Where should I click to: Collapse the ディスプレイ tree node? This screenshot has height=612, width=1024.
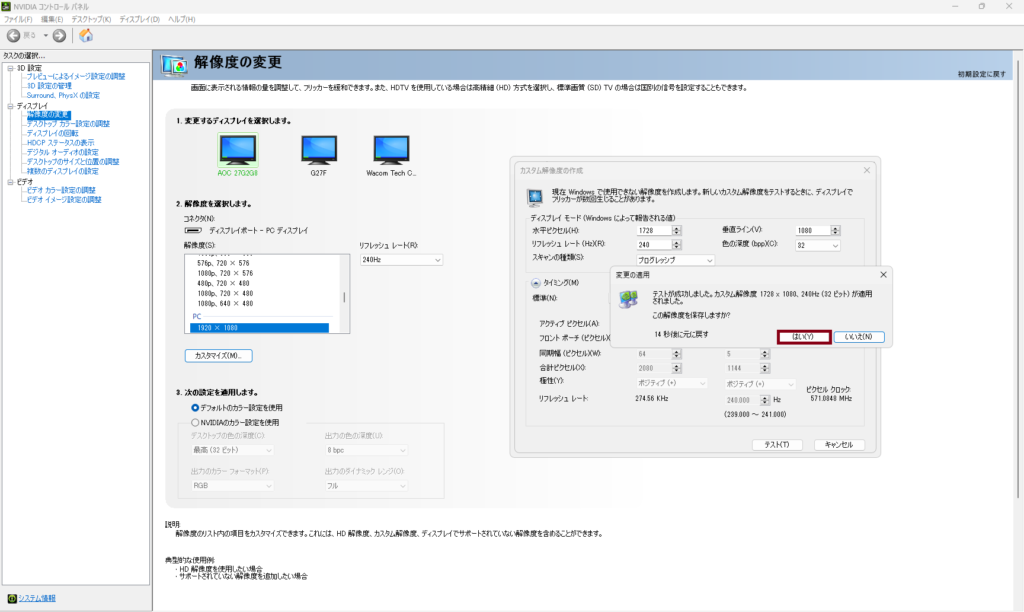click(x=9, y=105)
